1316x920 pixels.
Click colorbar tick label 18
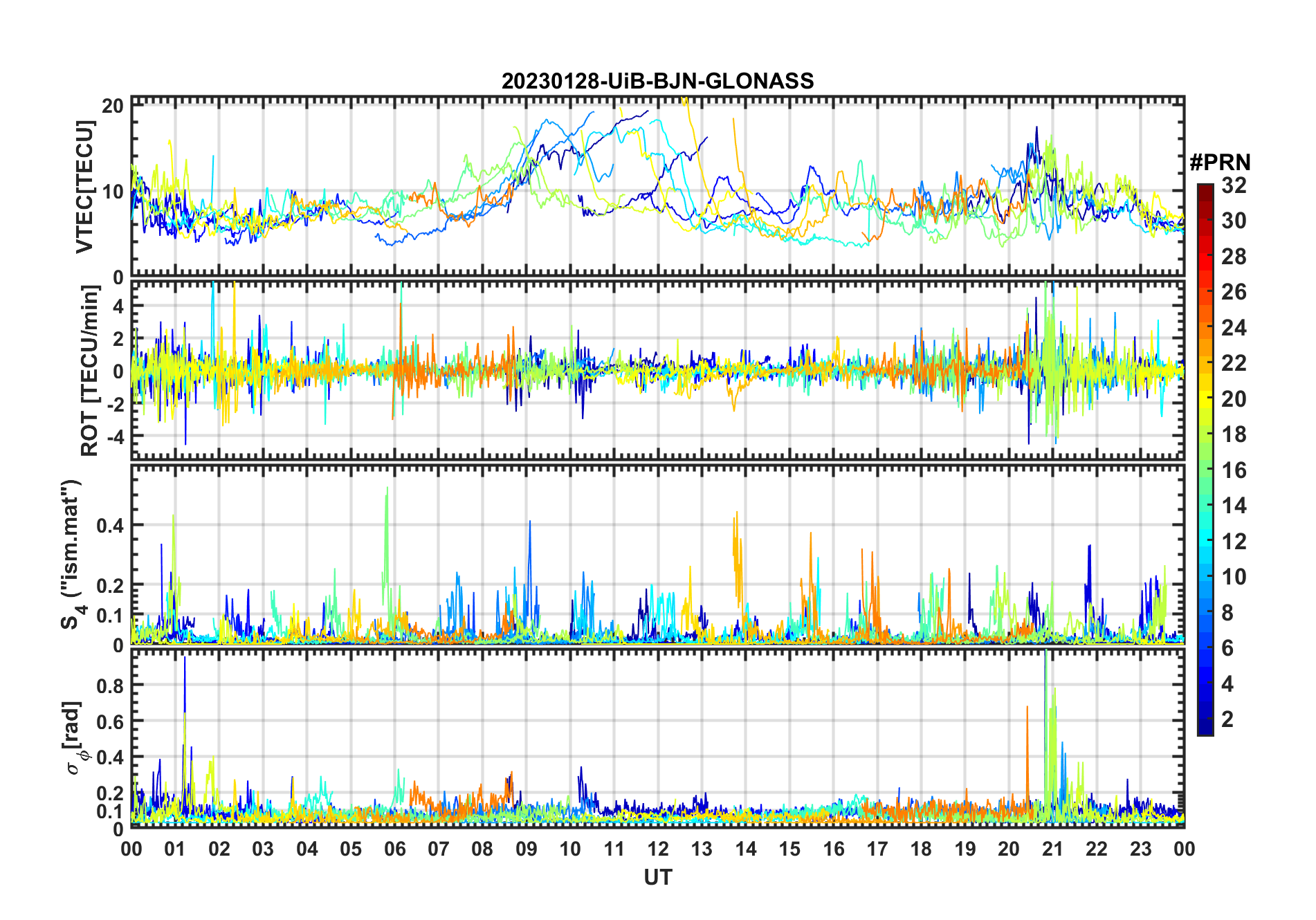[x=1234, y=434]
